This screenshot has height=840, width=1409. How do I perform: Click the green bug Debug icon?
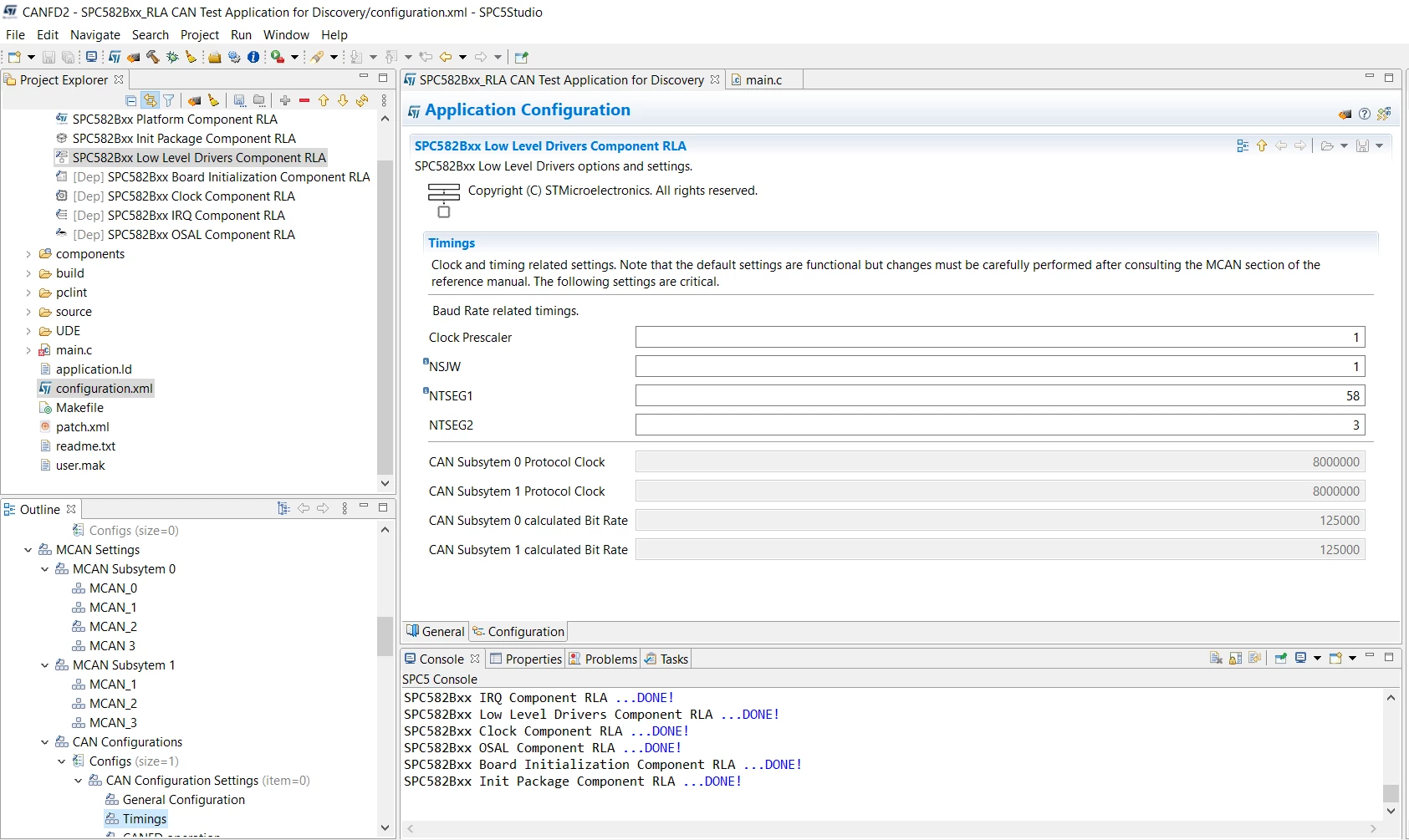pyautogui.click(x=172, y=57)
